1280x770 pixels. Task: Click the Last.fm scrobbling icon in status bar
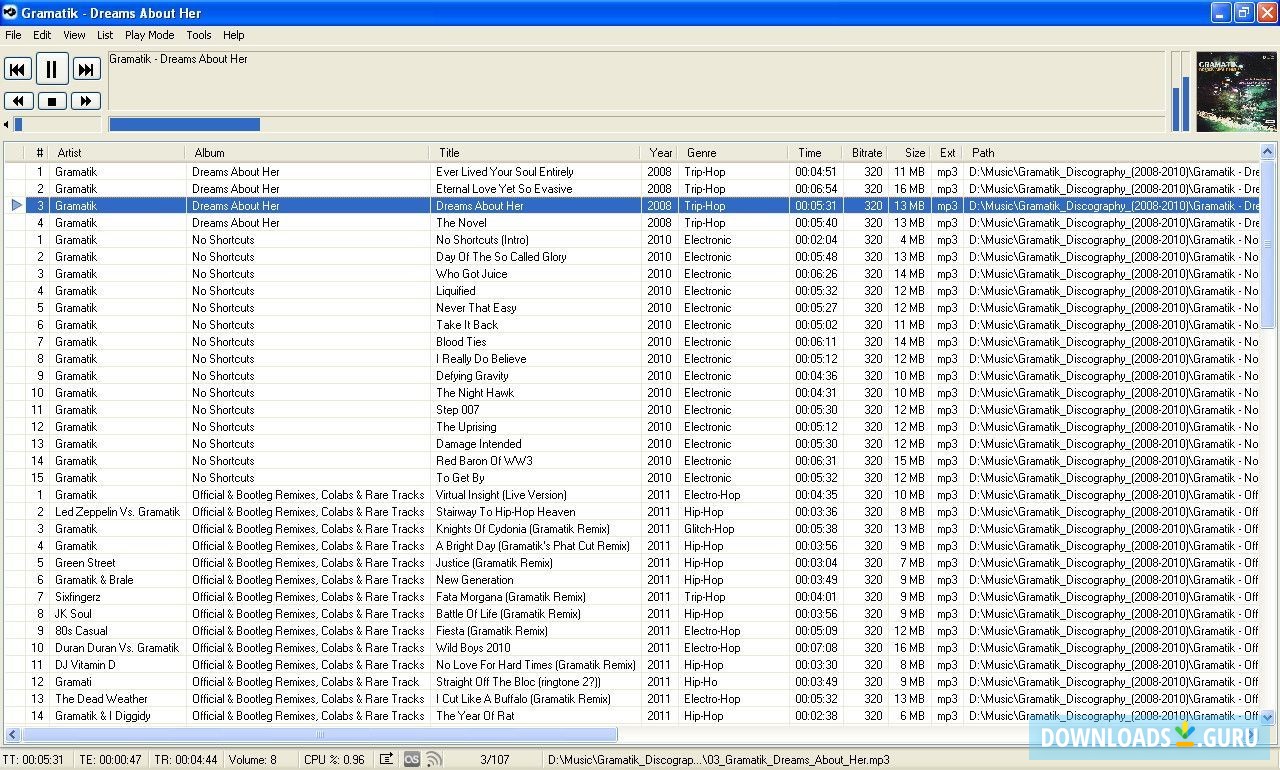pos(411,759)
